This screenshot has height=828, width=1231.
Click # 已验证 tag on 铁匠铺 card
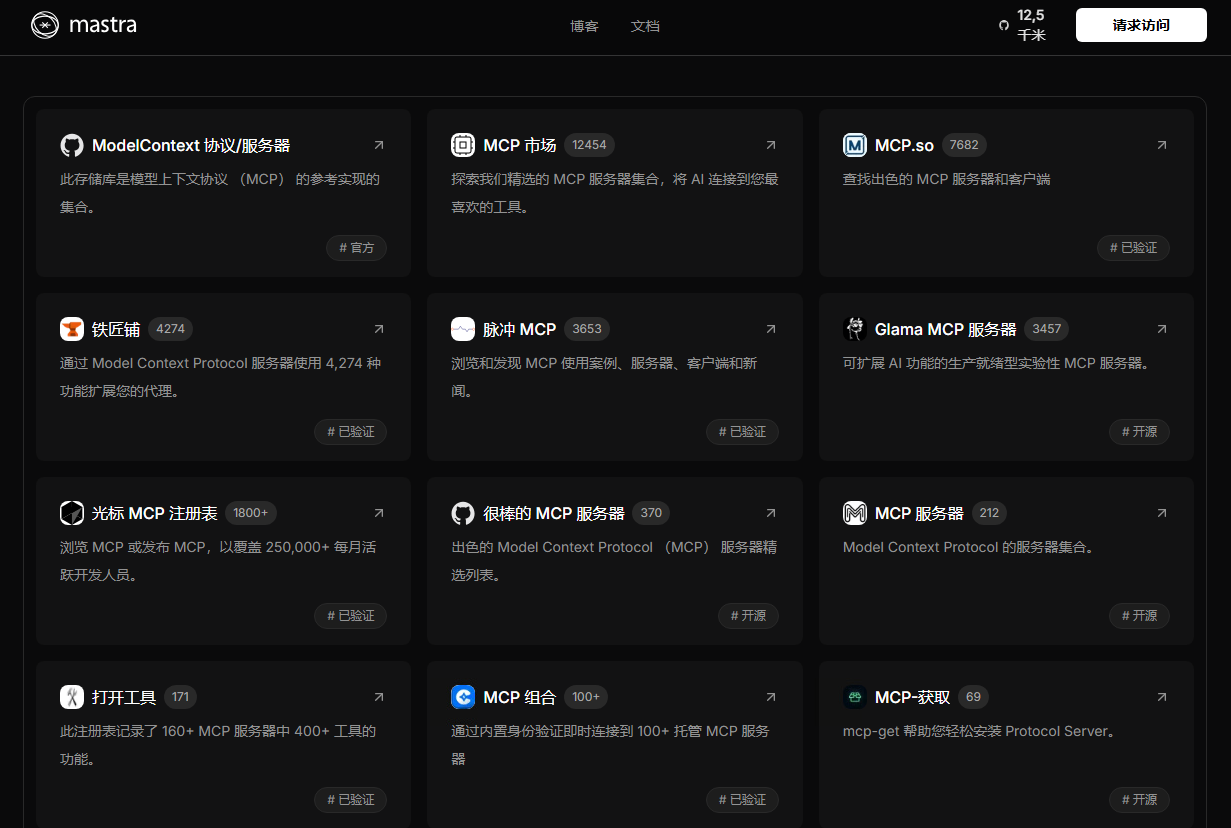click(x=350, y=432)
